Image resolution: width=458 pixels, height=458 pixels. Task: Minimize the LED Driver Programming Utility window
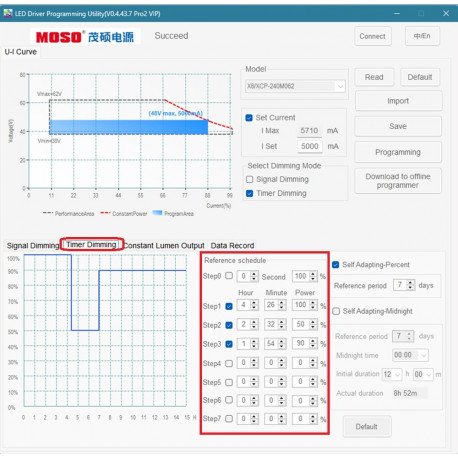tap(397, 13)
